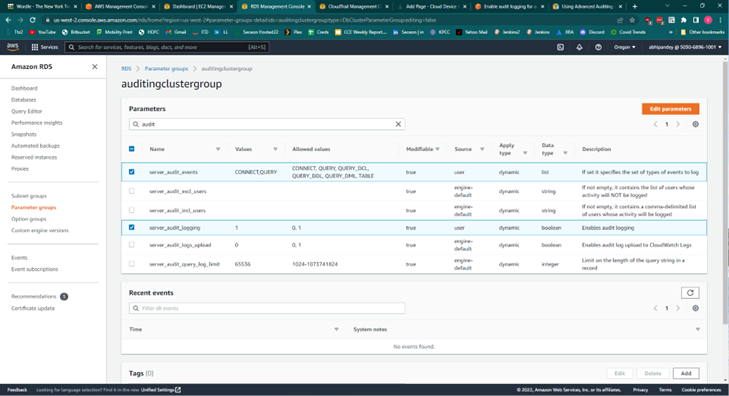Open Recommendations in the sidebar
This screenshot has width=729, height=396.
click(x=33, y=296)
